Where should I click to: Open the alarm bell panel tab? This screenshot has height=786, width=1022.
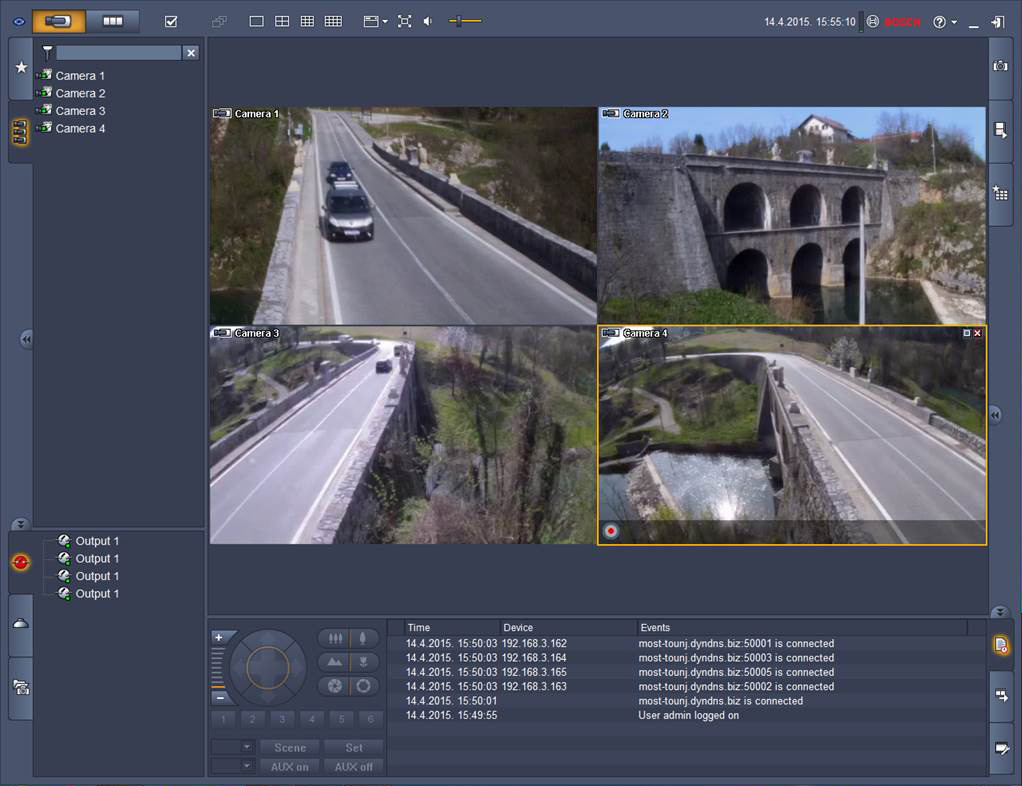point(21,624)
